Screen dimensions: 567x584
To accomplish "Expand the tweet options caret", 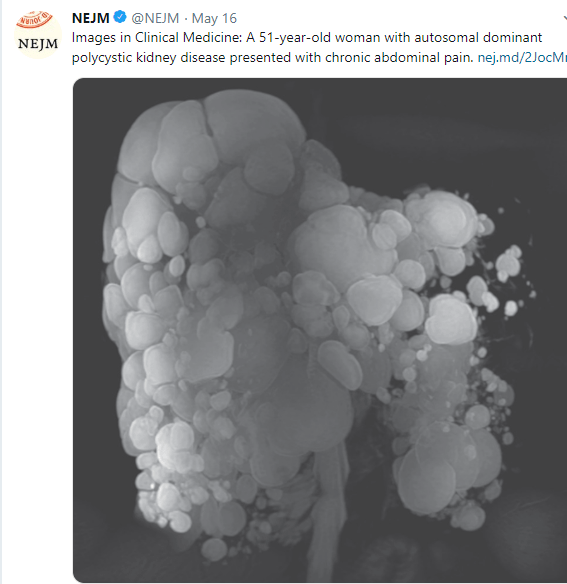I will pos(565,18).
